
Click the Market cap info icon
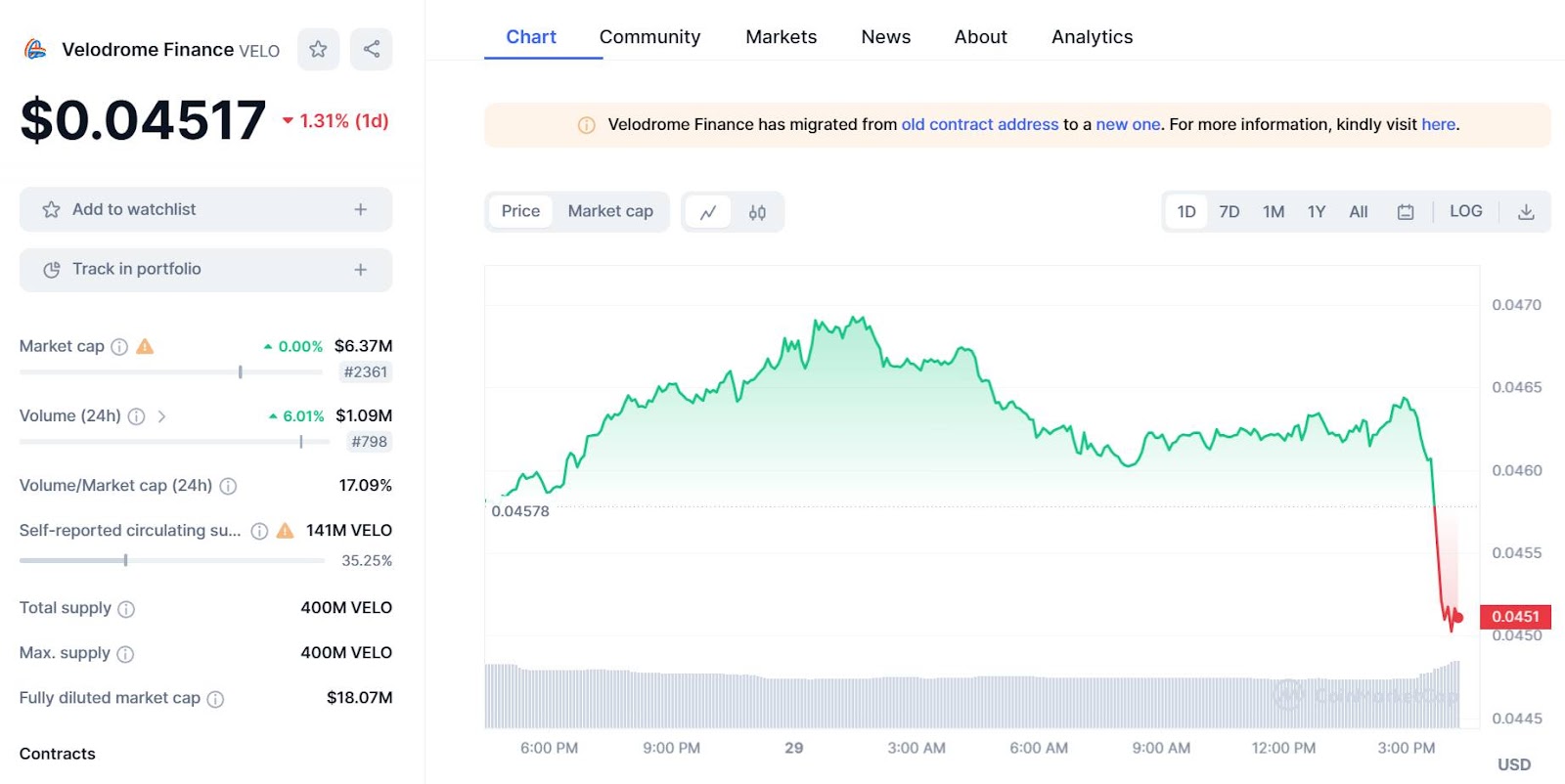pyautogui.click(x=119, y=347)
